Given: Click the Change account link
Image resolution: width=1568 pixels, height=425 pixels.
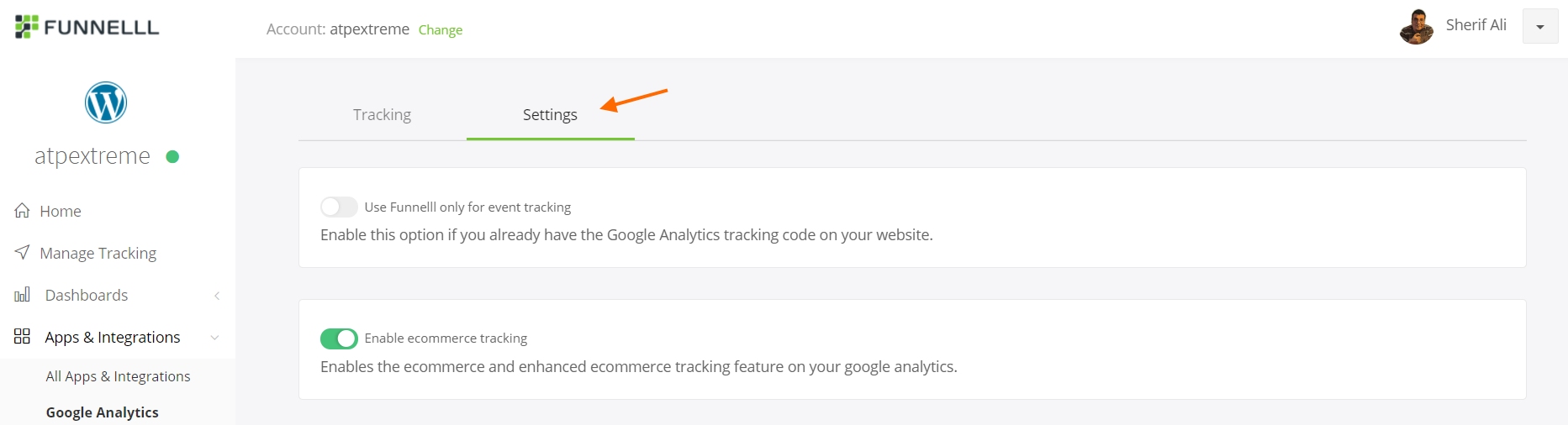Looking at the screenshot, I should click(x=441, y=30).
